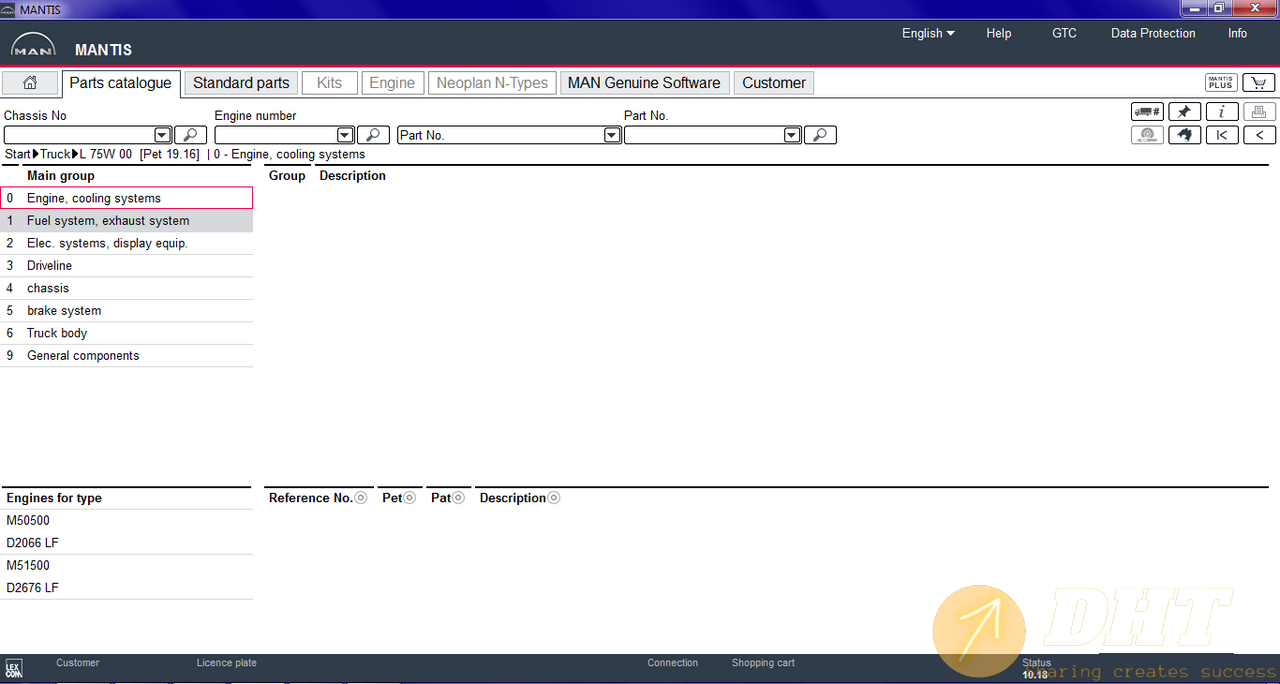Click the jump-to-first arrow icon
The image size is (1280, 684).
tap(1222, 135)
